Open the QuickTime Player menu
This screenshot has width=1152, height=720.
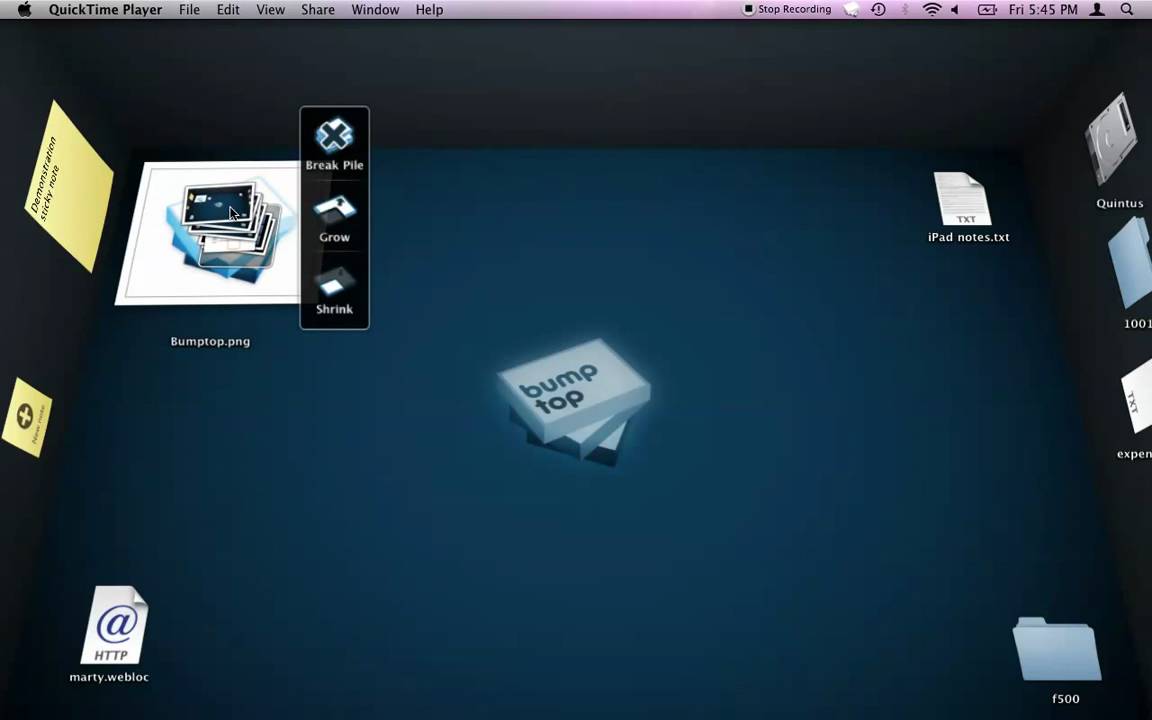click(105, 10)
